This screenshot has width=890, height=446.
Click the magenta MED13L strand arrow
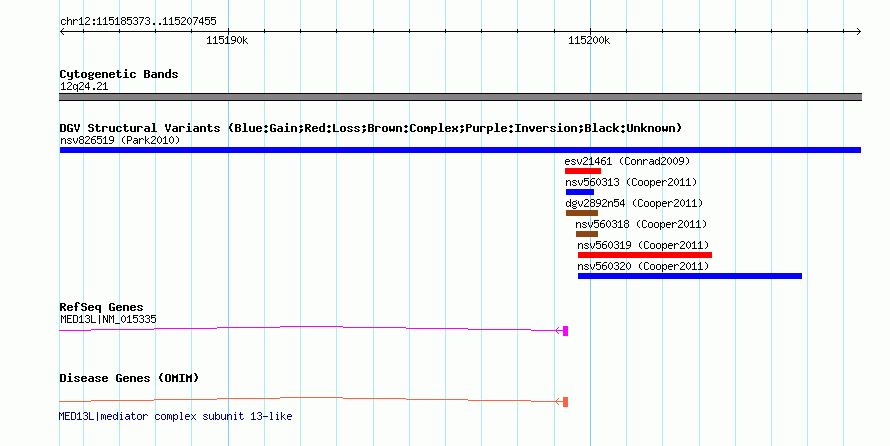click(x=559, y=330)
